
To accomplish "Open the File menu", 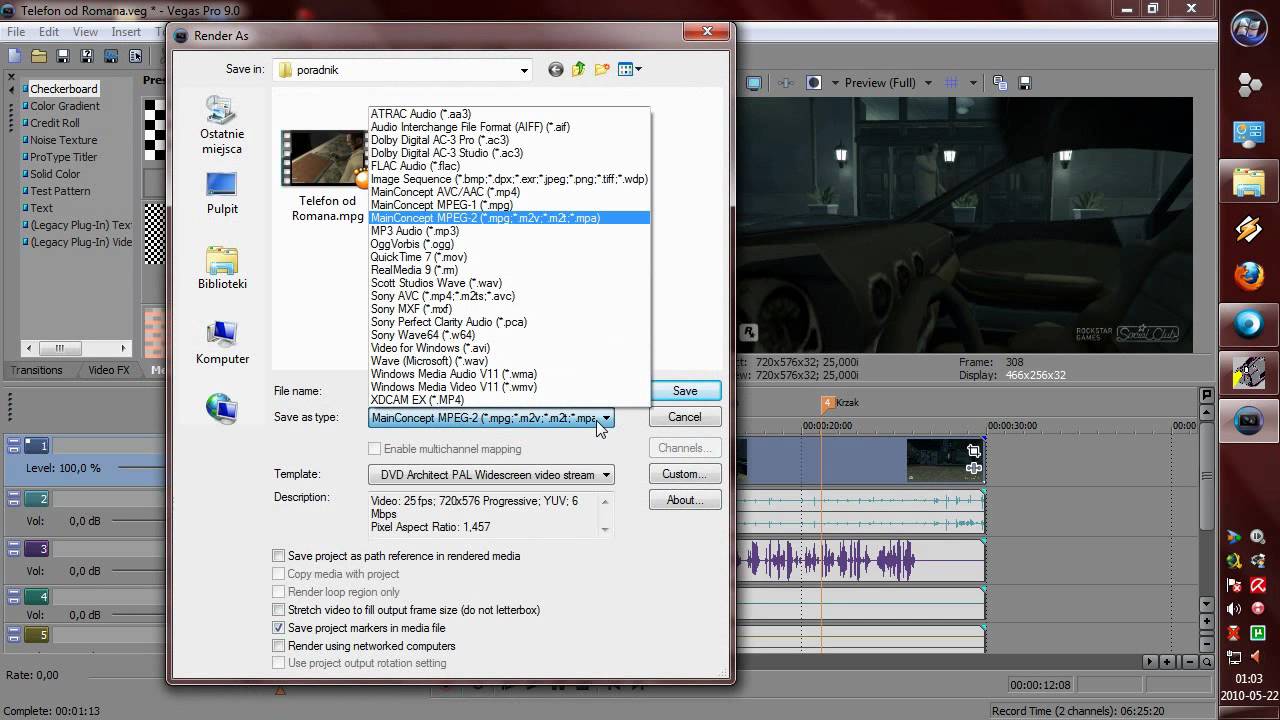I will click(x=17, y=32).
